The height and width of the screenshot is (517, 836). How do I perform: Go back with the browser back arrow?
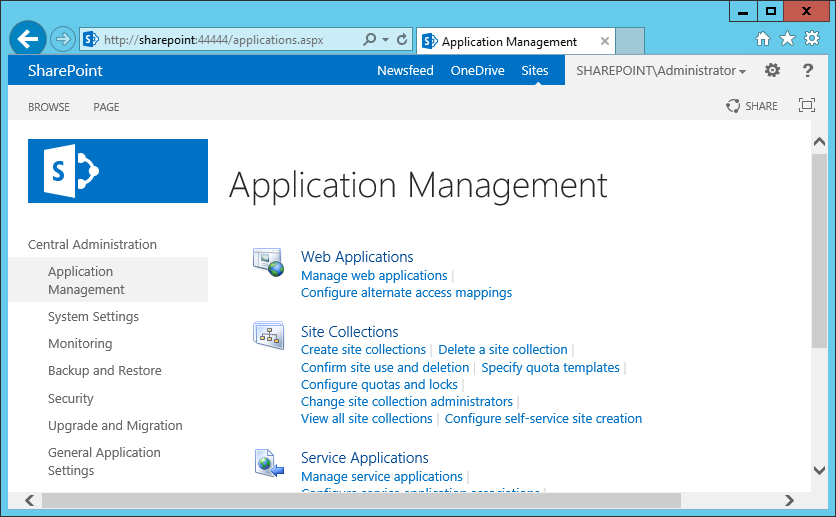pos(27,38)
